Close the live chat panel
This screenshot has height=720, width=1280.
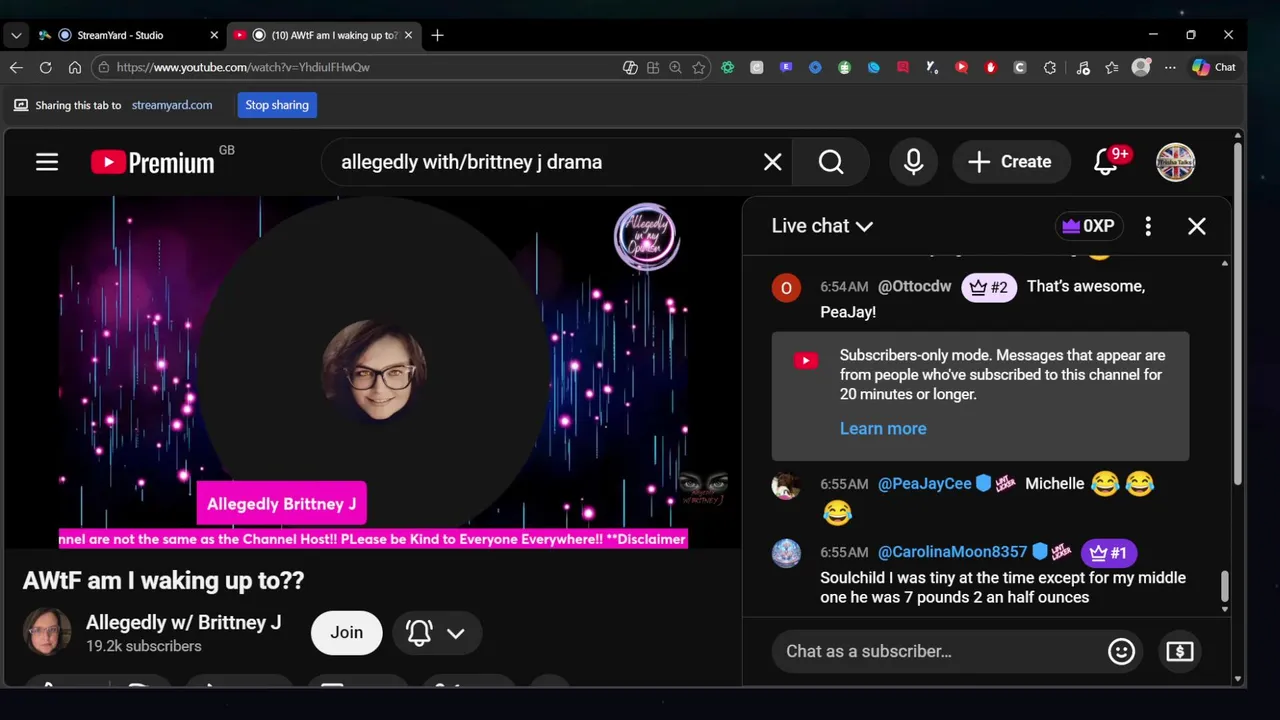point(1196,226)
